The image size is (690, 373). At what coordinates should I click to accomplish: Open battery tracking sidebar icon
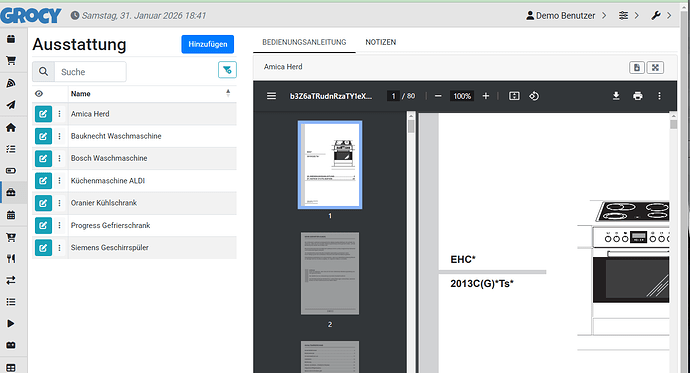pos(11,345)
